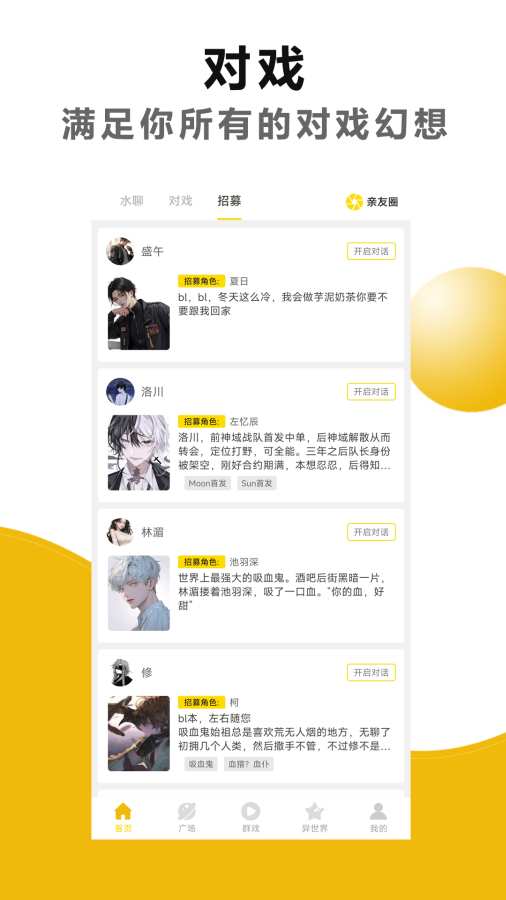Open the 广场 planet icon
Image resolution: width=506 pixels, height=900 pixels.
tap(186, 812)
